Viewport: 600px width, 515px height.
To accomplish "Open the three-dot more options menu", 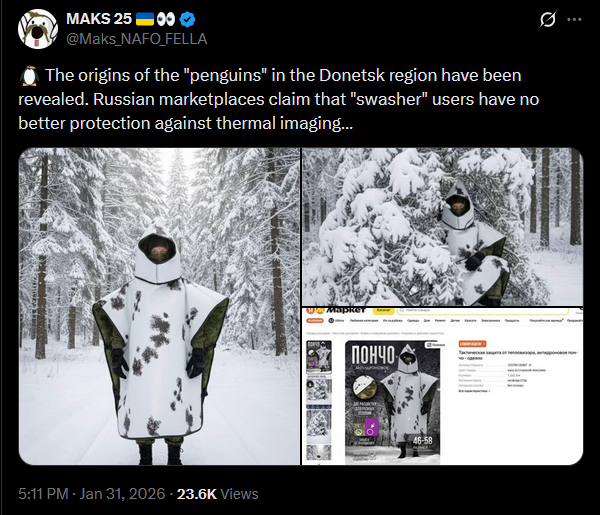I will click(x=574, y=19).
